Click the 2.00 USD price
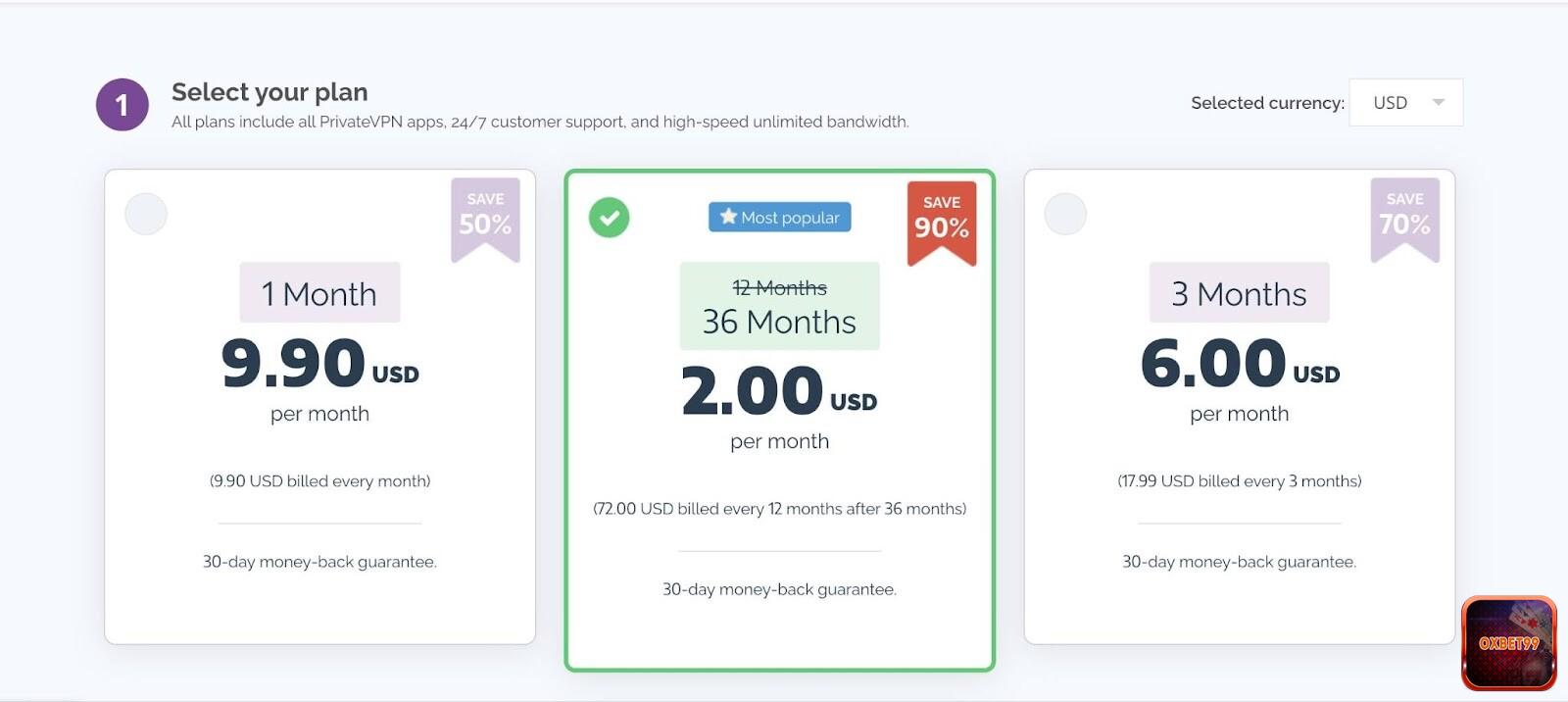This screenshot has width=1568, height=702. coord(779,391)
